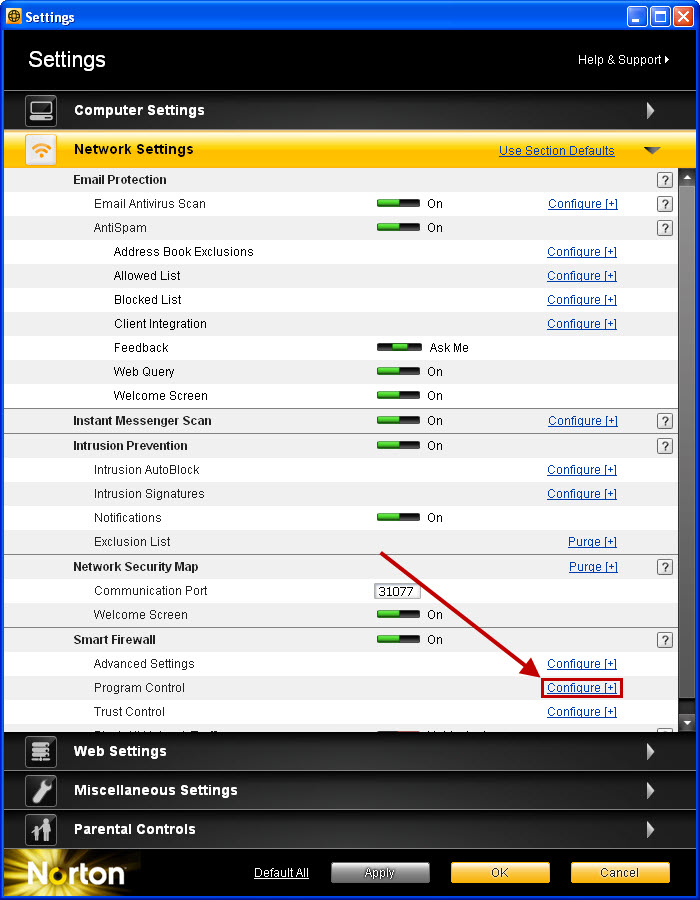Open help for Intrusion Prevention
The image size is (700, 900).
tap(664, 446)
